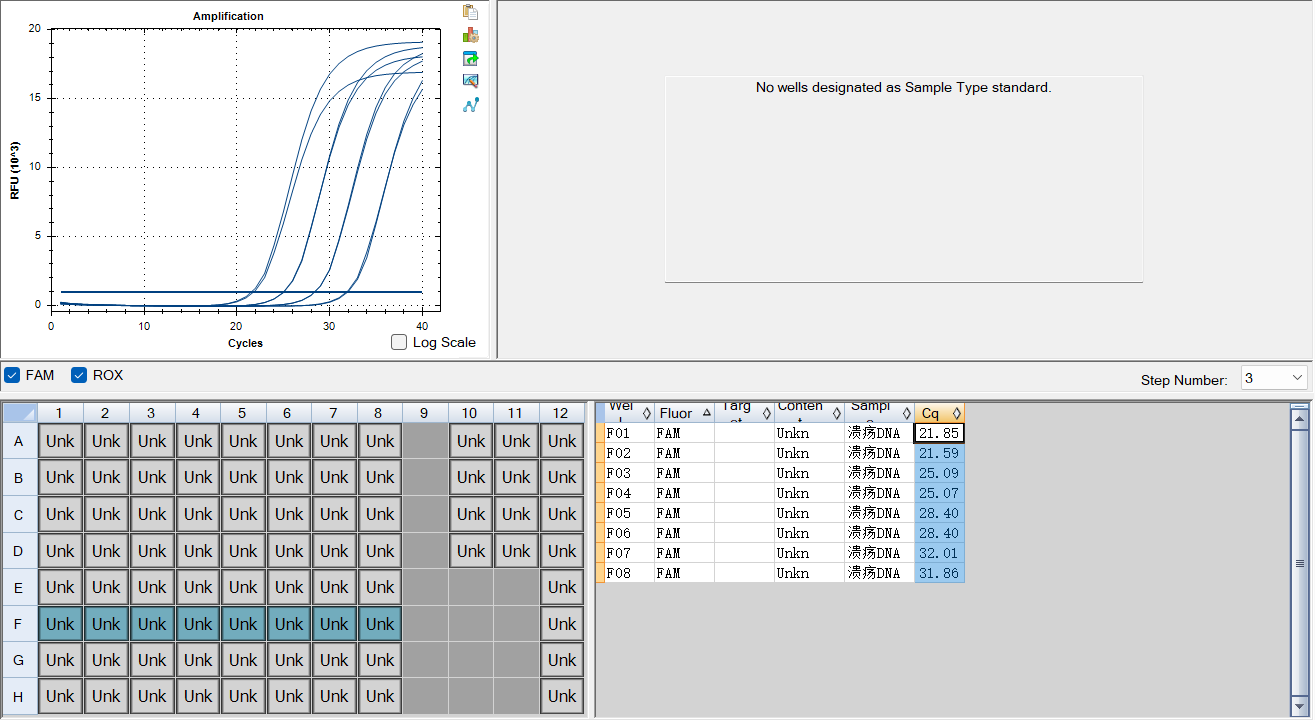Viewport: 1315px width, 720px height.
Task: Sort by Sample column diamond
Action: (x=907, y=413)
